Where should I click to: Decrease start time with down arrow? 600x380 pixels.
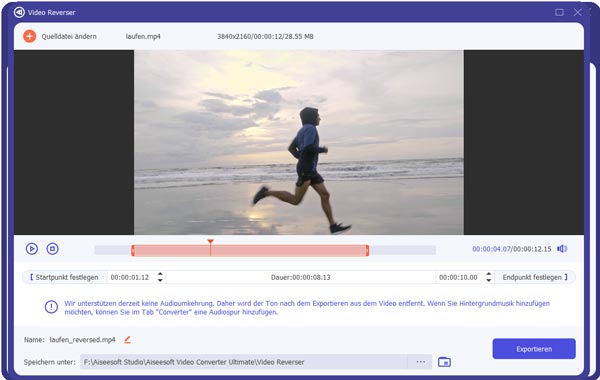(160, 281)
